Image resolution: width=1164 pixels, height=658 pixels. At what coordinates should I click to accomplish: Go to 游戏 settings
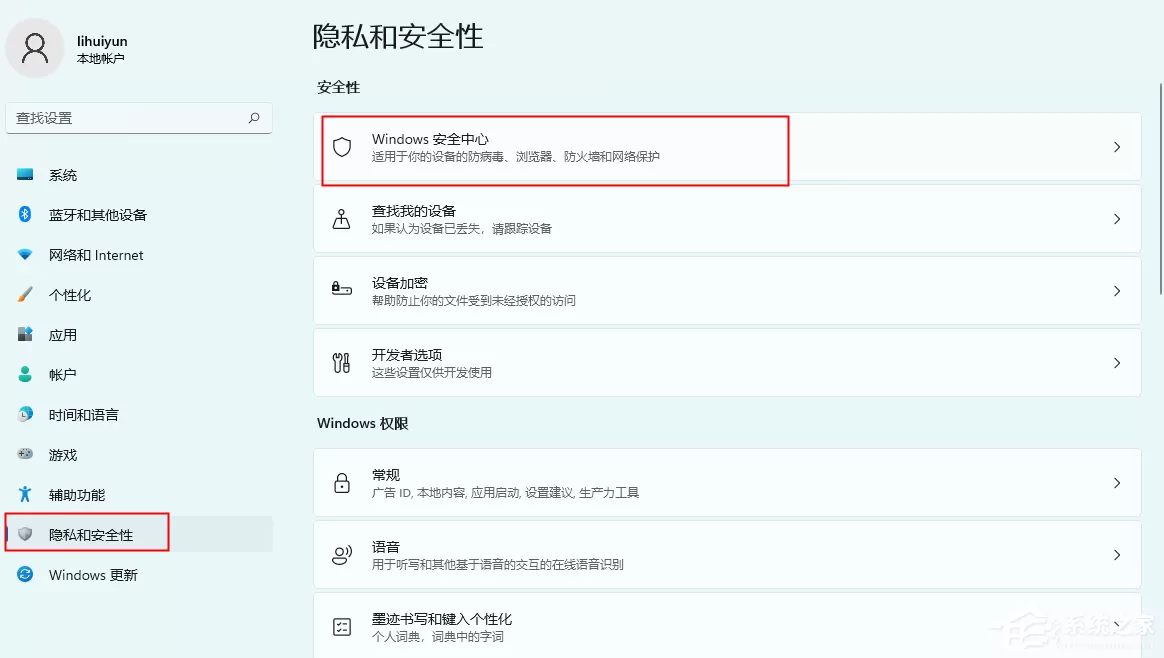[x=139, y=455]
